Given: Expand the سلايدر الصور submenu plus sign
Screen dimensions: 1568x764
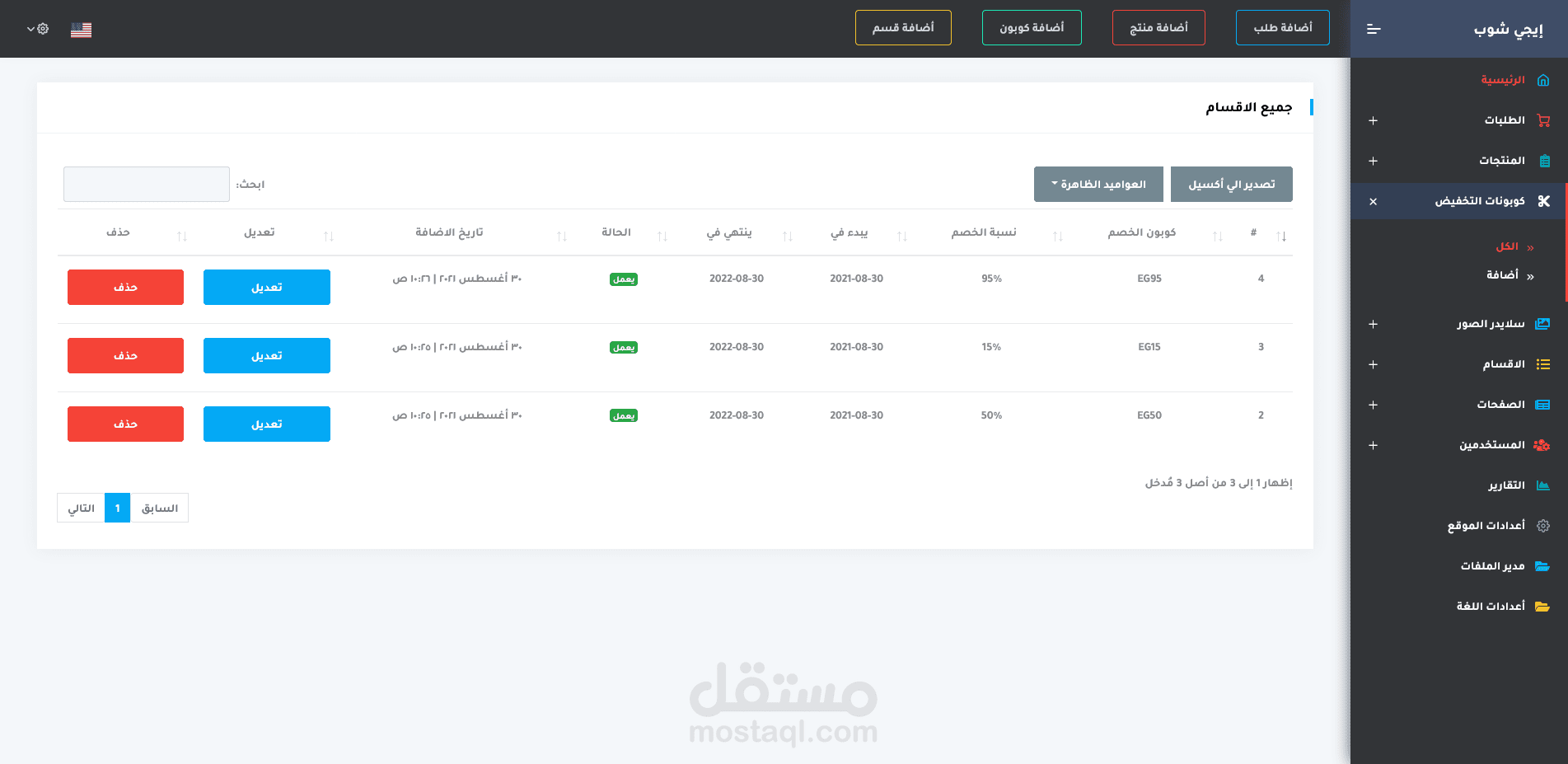Looking at the screenshot, I should (1373, 324).
